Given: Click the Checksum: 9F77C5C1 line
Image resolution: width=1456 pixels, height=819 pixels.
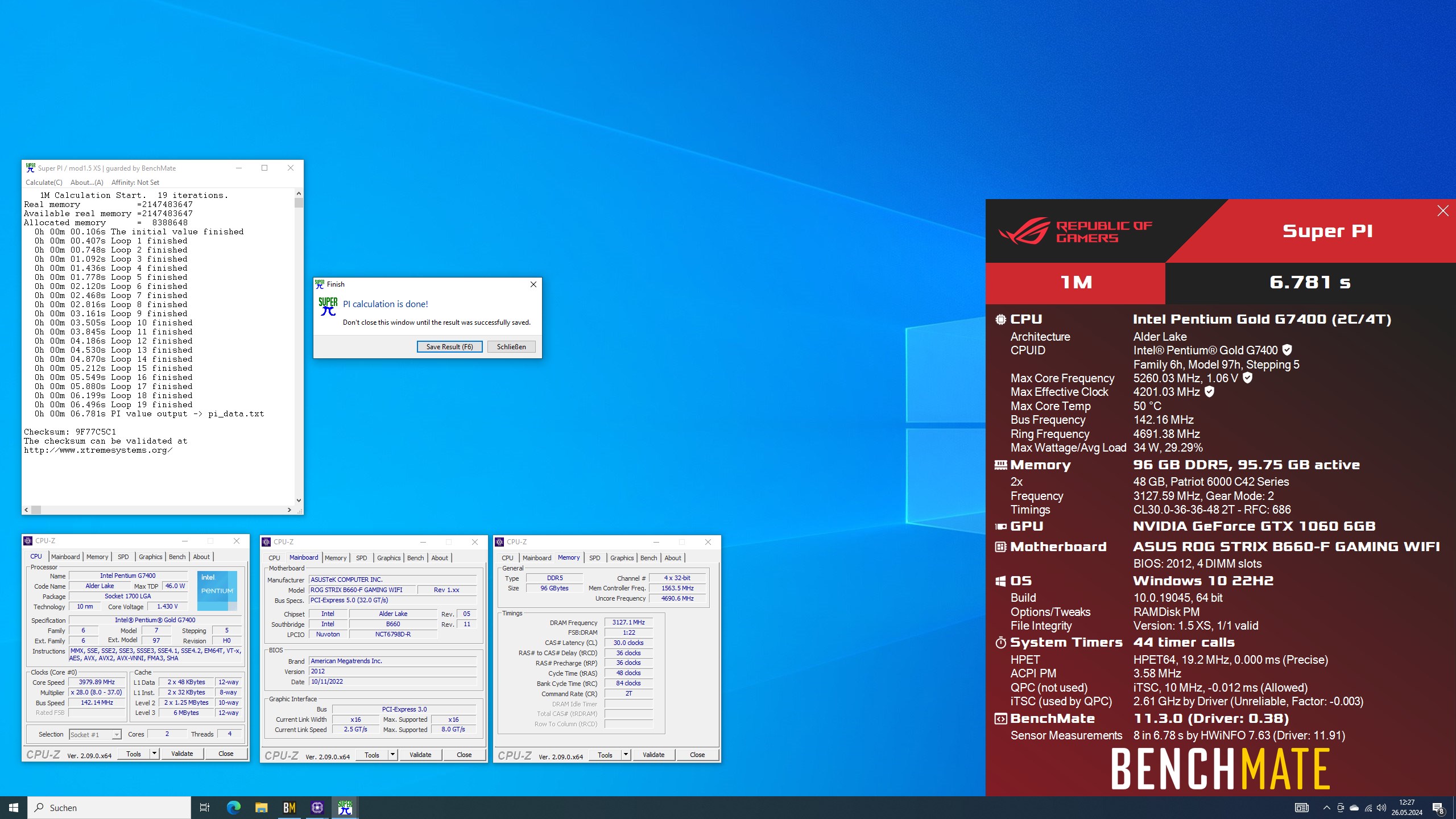Looking at the screenshot, I should 70,432.
